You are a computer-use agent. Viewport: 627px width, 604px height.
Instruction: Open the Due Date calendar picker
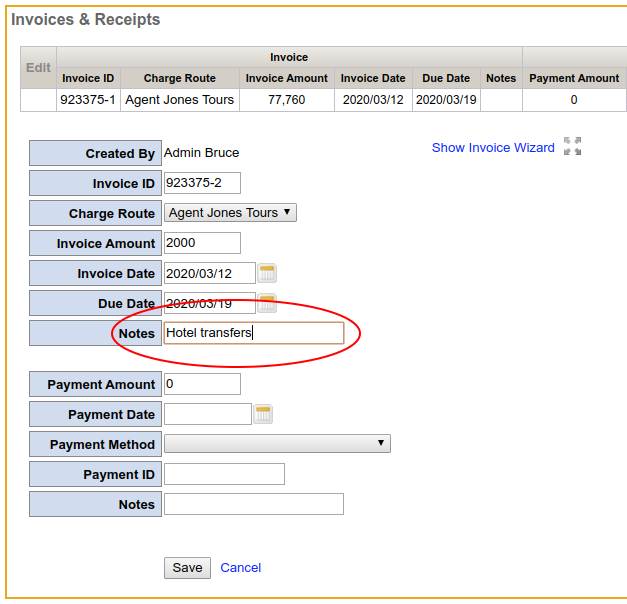[267, 303]
